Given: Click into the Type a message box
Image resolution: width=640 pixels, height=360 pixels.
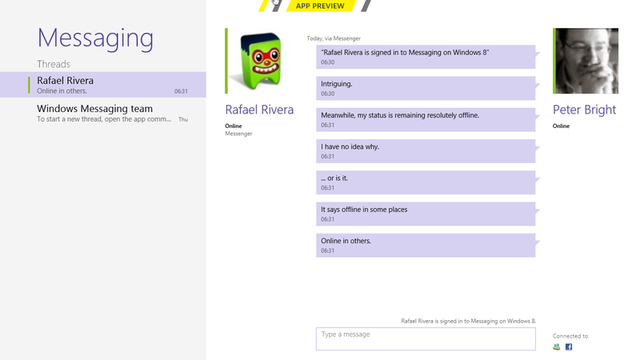Looking at the screenshot, I should tap(426, 339).
